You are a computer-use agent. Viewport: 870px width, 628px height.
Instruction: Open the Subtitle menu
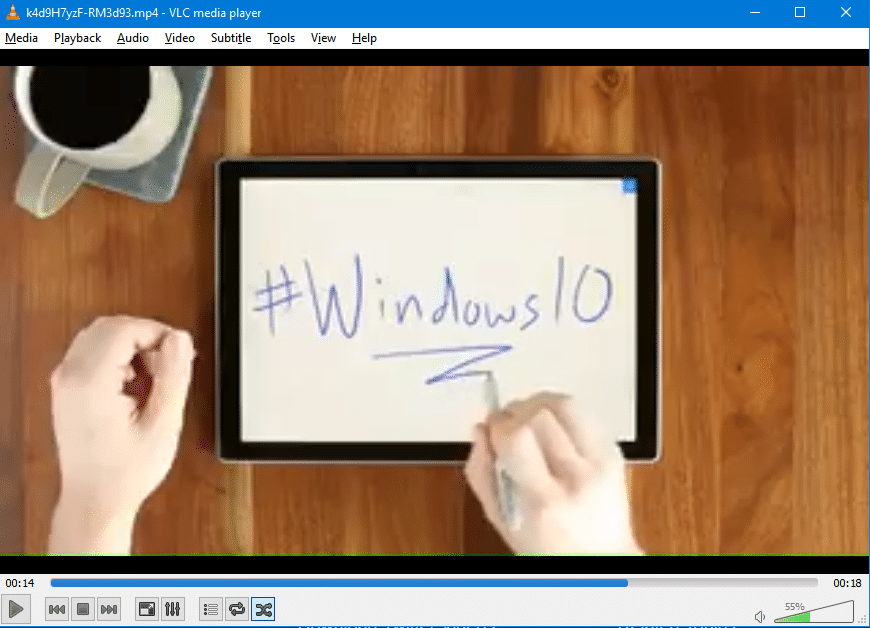[231, 38]
